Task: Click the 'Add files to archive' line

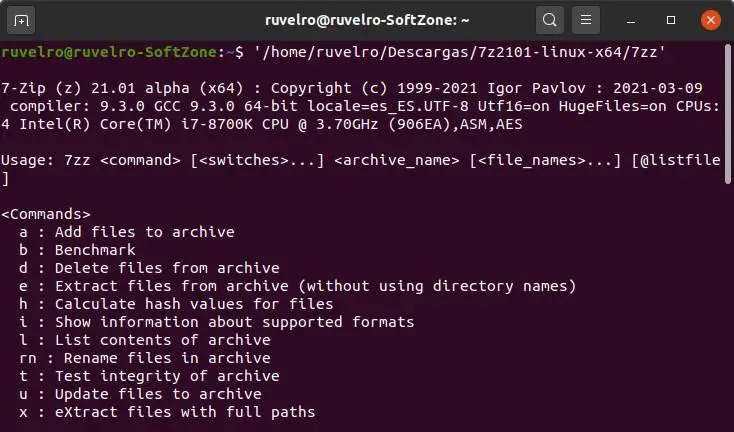Action: [127, 232]
